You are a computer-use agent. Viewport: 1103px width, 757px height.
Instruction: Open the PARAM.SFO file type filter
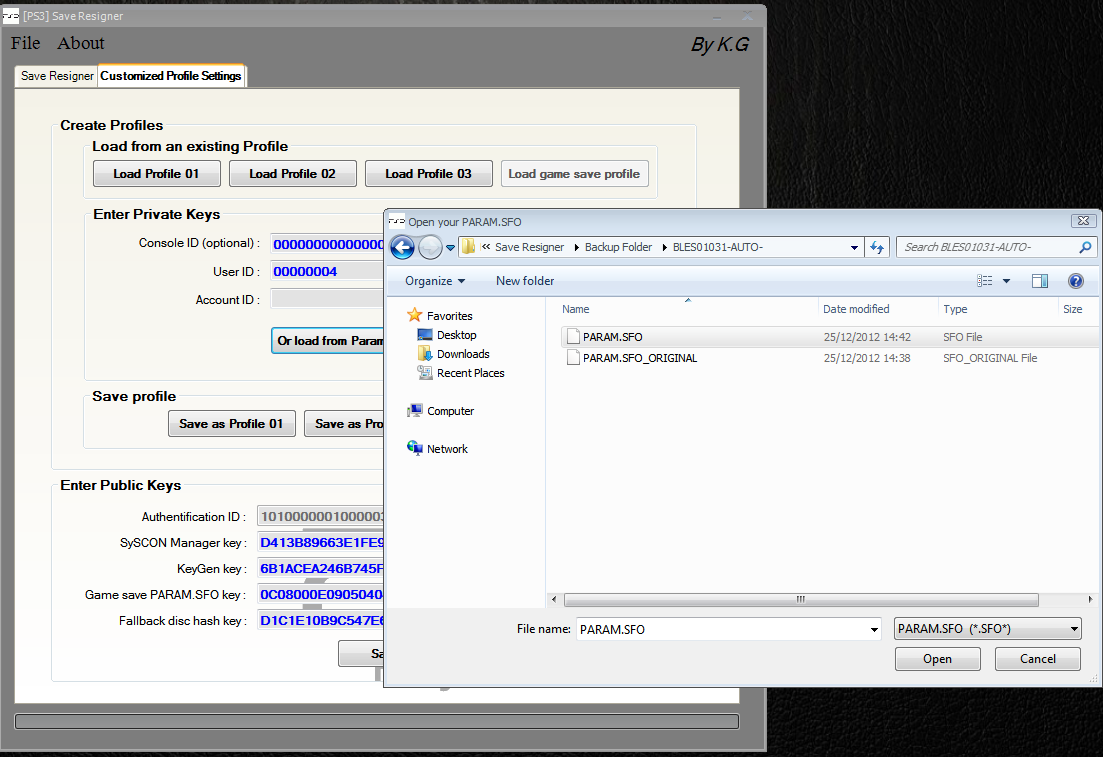coord(988,629)
